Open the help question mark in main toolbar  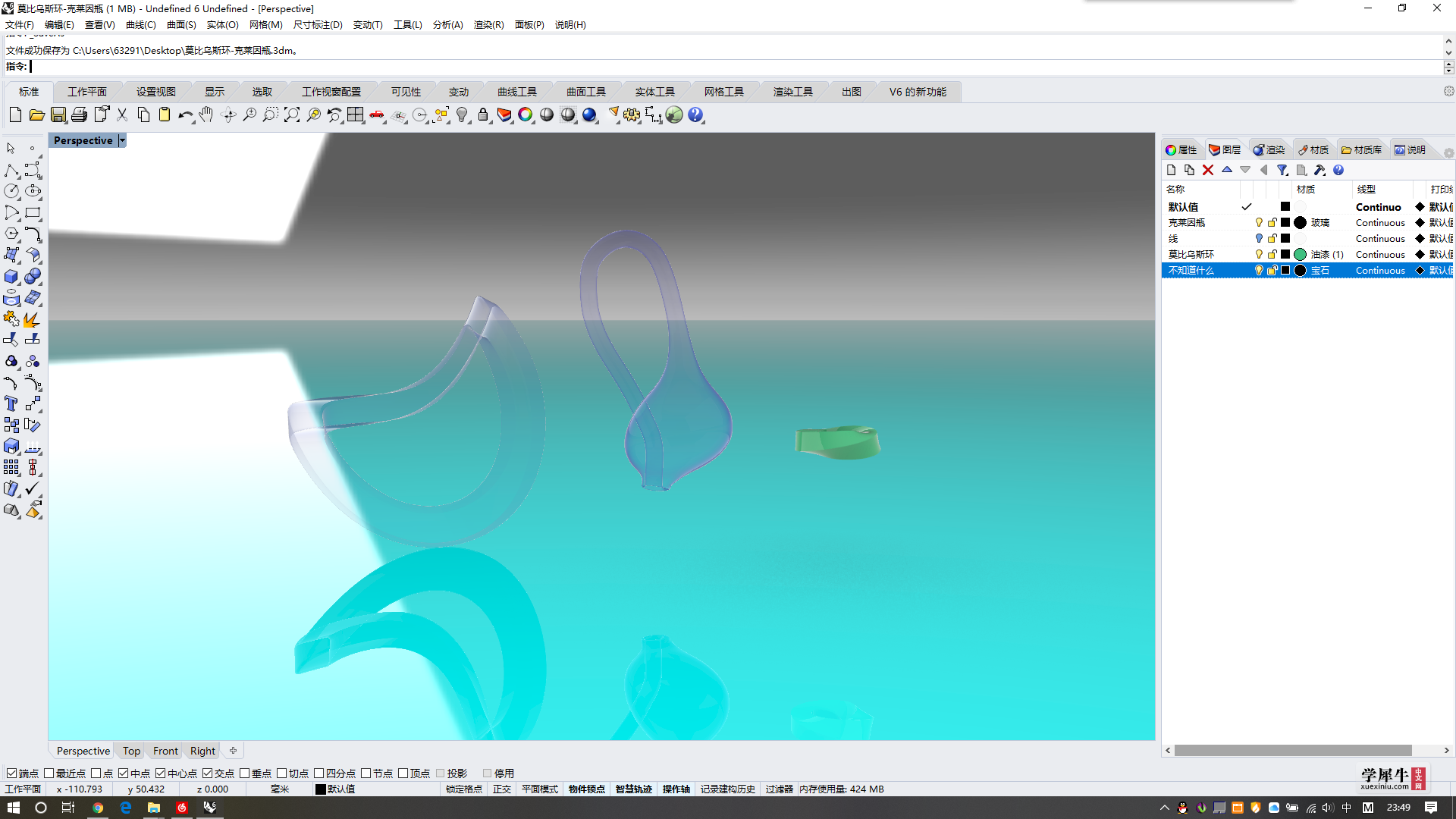coord(695,115)
